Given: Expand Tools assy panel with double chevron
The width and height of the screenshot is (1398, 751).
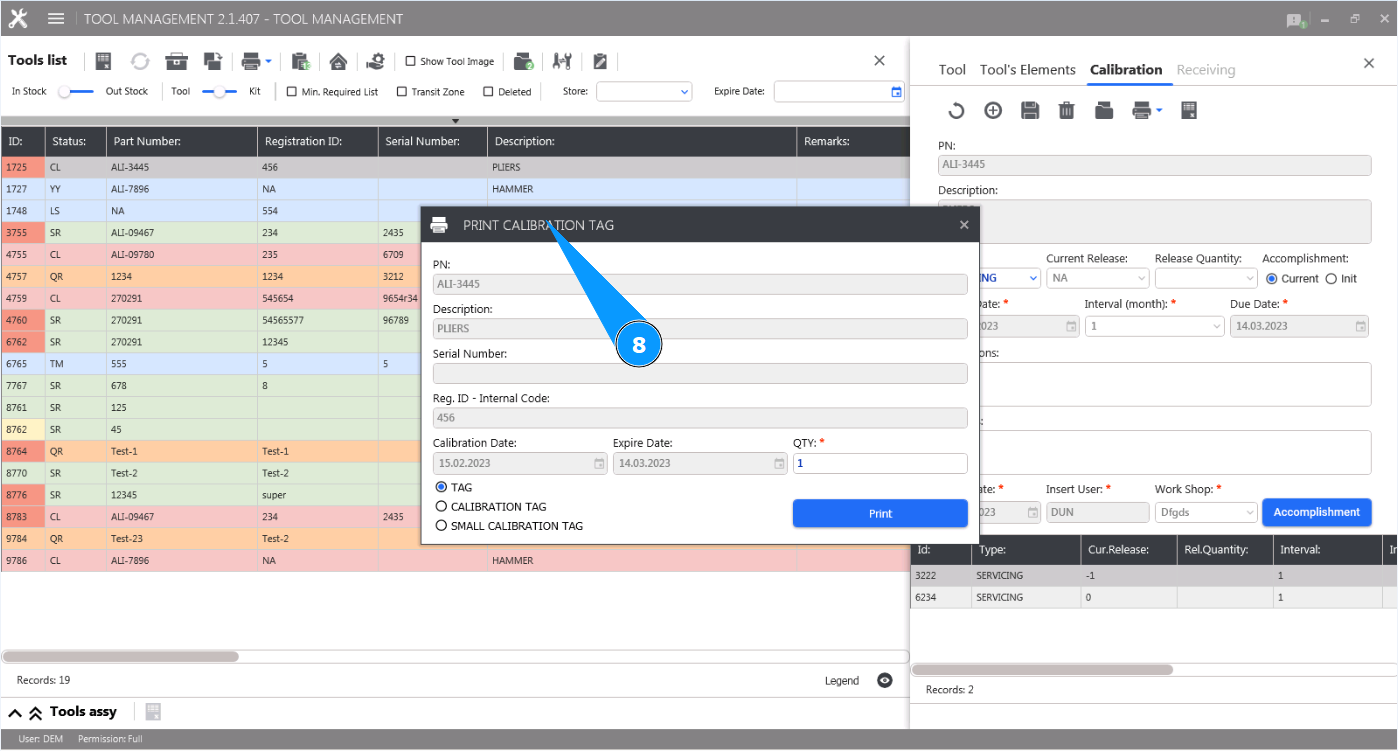Looking at the screenshot, I should point(35,712).
